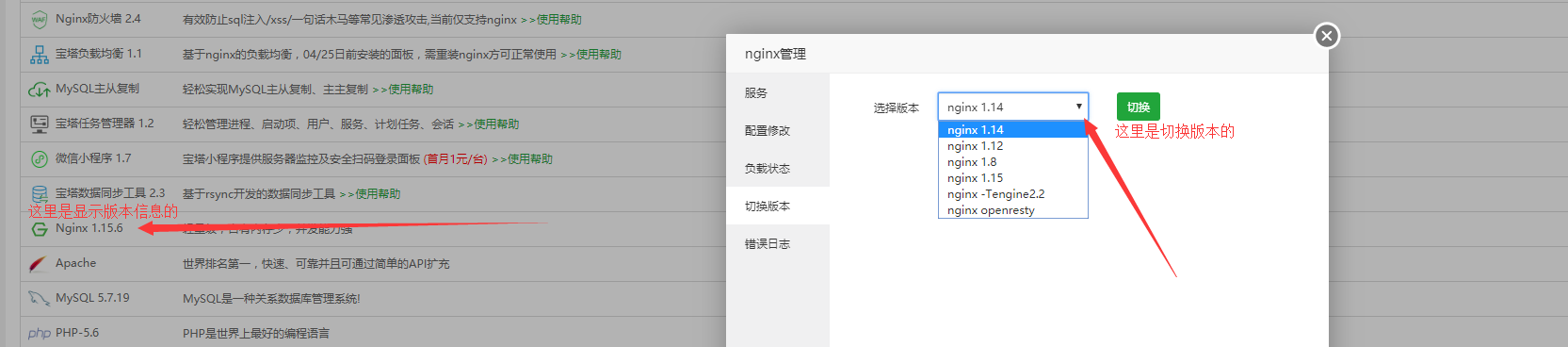Open the 选择版本 dropdown
Image resolution: width=1568 pixels, height=347 pixels.
pyautogui.click(x=1013, y=107)
